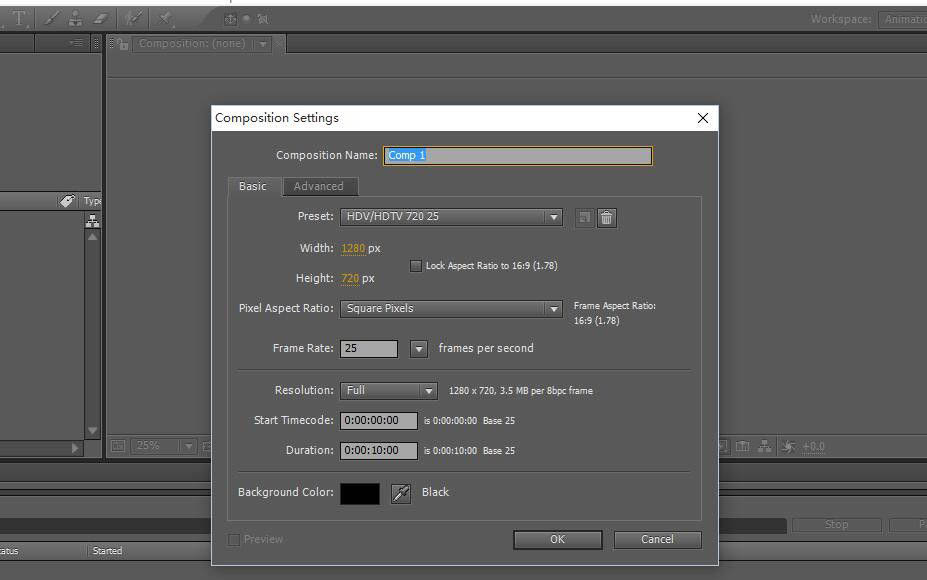Screen dimensions: 927x580
Task: Enable Lock Aspect Ratio checkbox
Action: click(416, 266)
